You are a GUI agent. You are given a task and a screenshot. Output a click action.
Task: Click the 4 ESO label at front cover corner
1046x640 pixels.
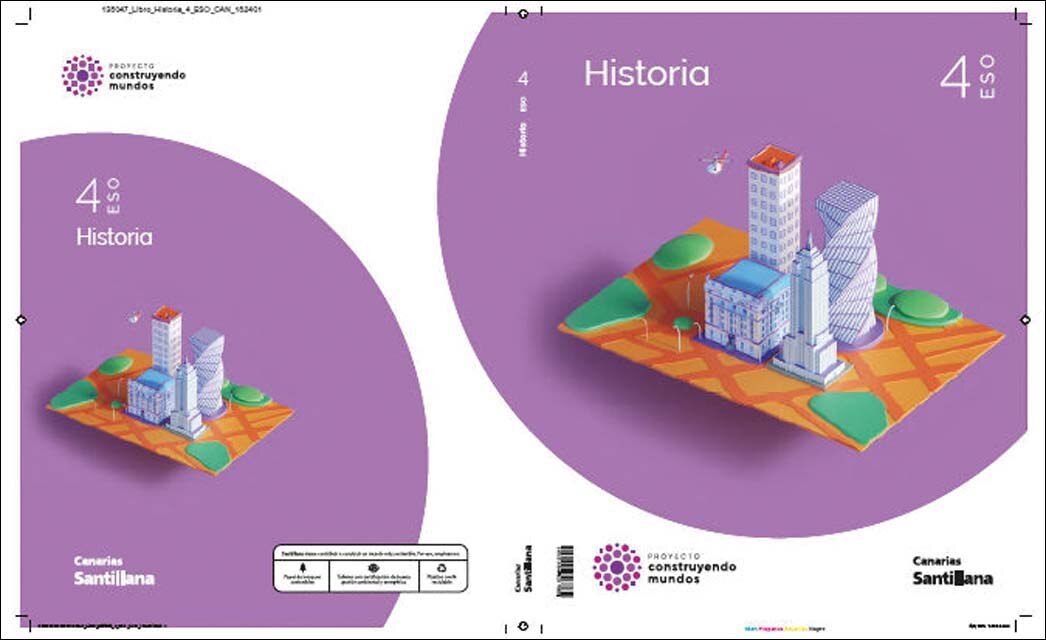click(968, 77)
